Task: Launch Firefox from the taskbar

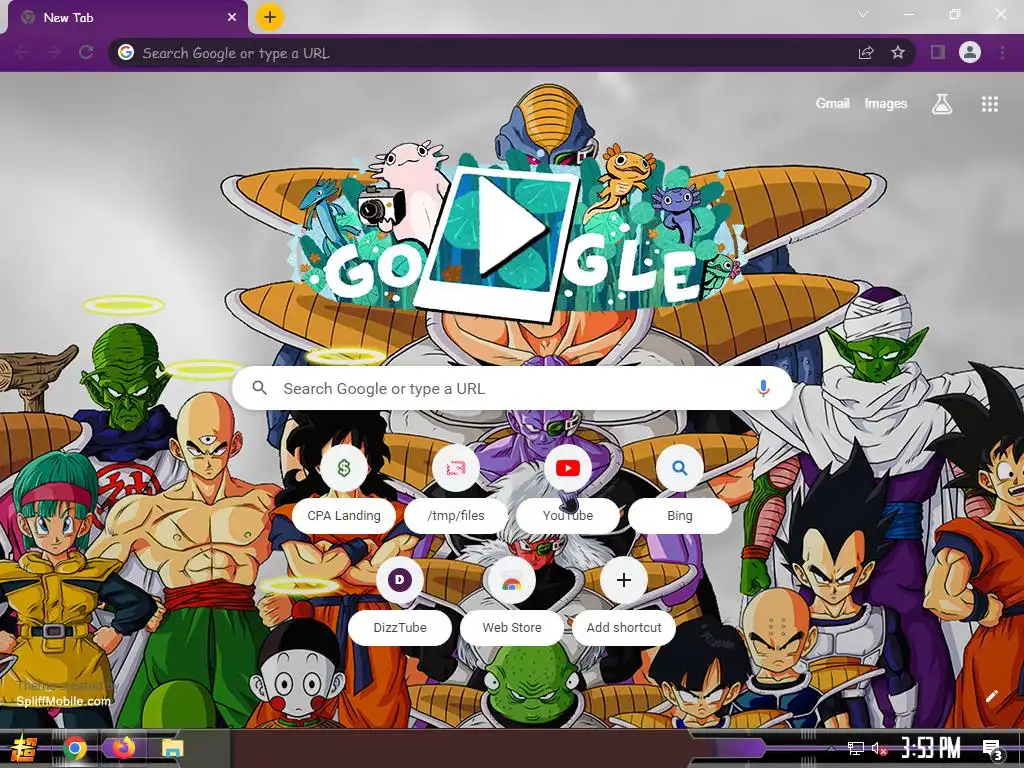Action: tap(123, 748)
